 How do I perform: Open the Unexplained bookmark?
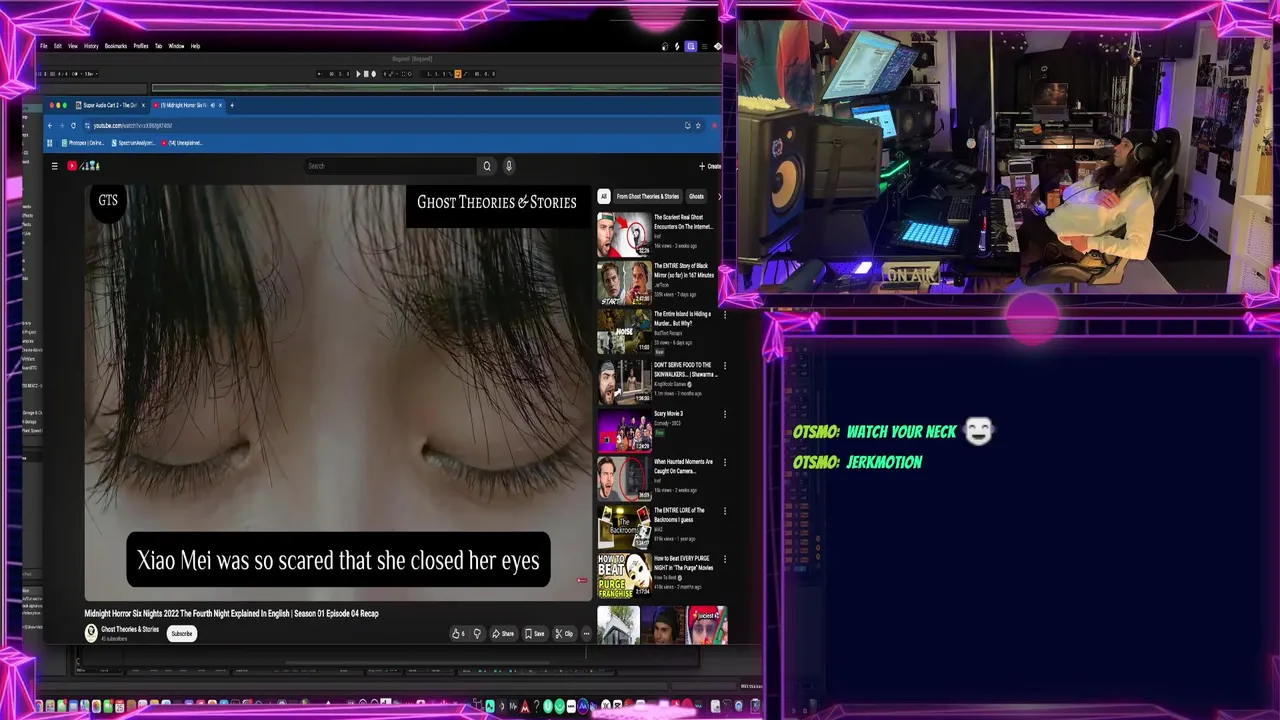[x=182, y=143]
